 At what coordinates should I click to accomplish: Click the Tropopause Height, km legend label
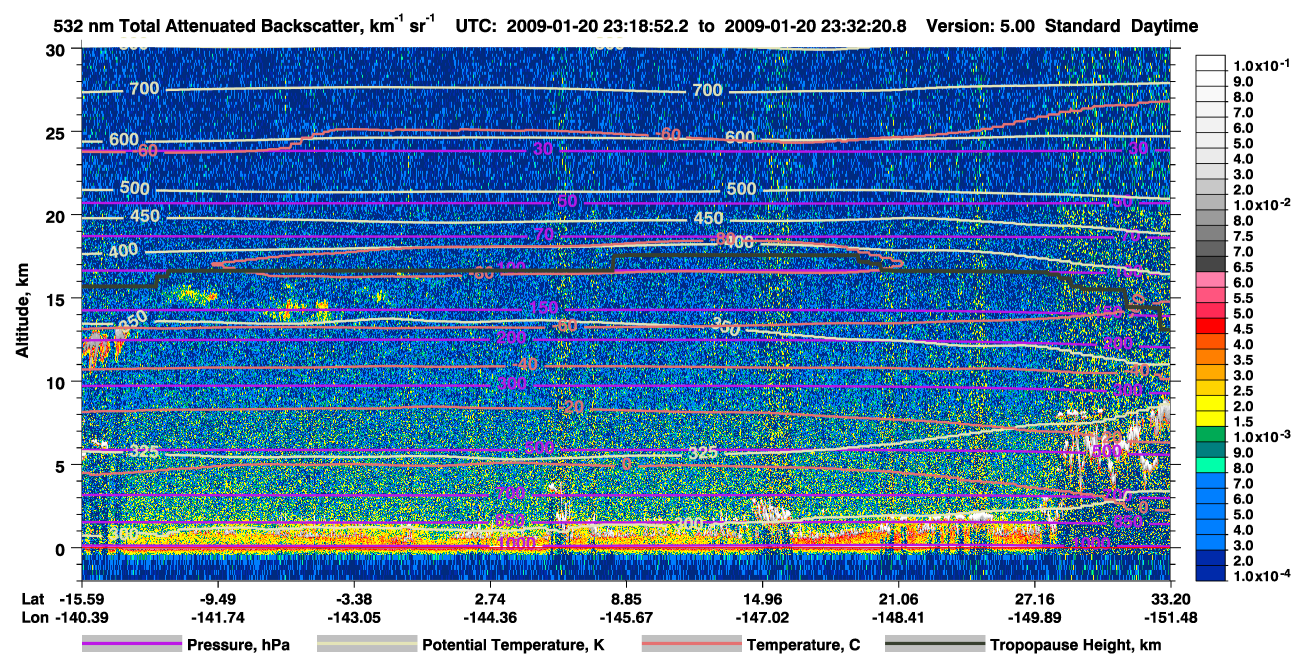(x=1076, y=645)
